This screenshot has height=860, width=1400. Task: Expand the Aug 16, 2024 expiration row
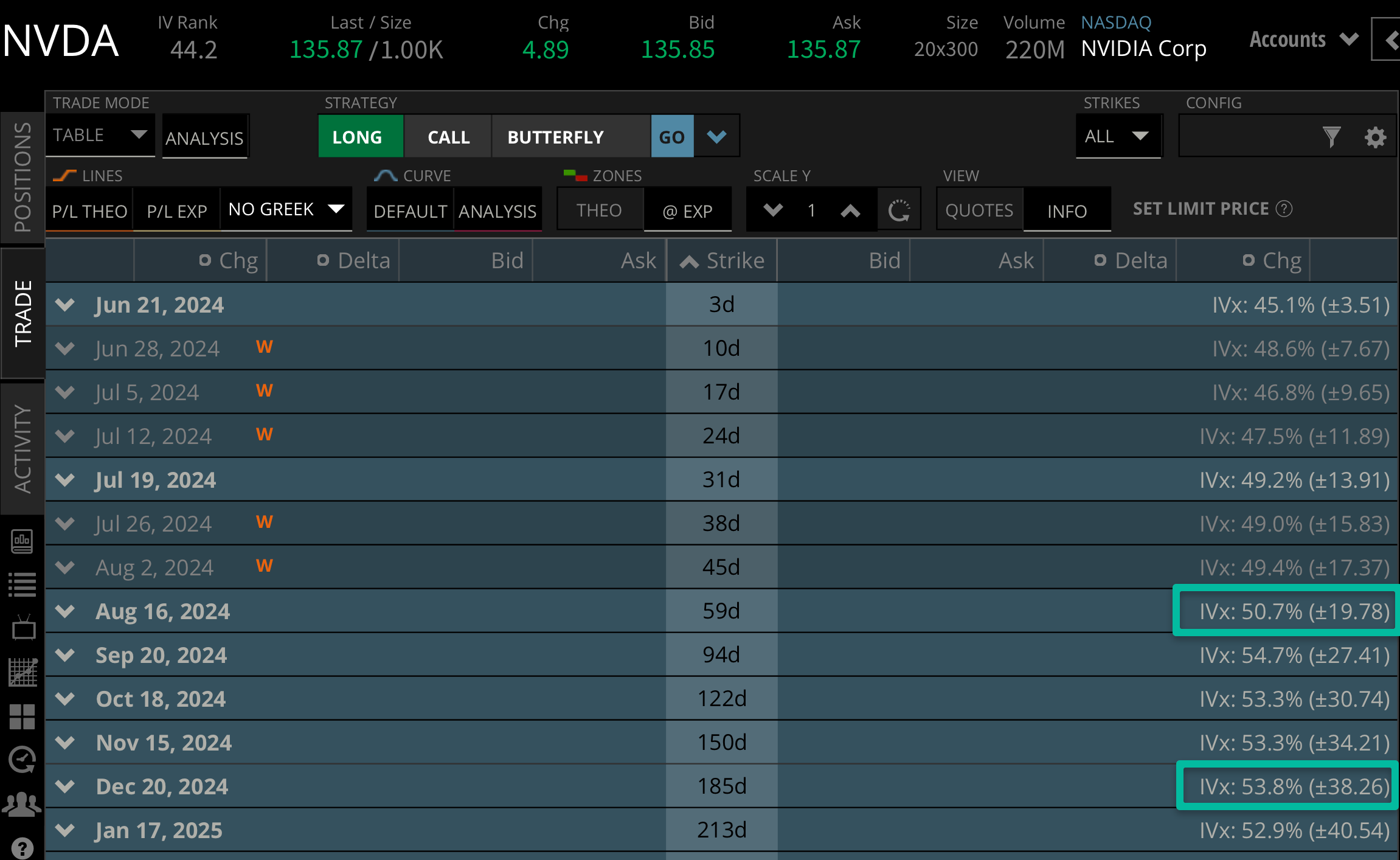[64, 611]
